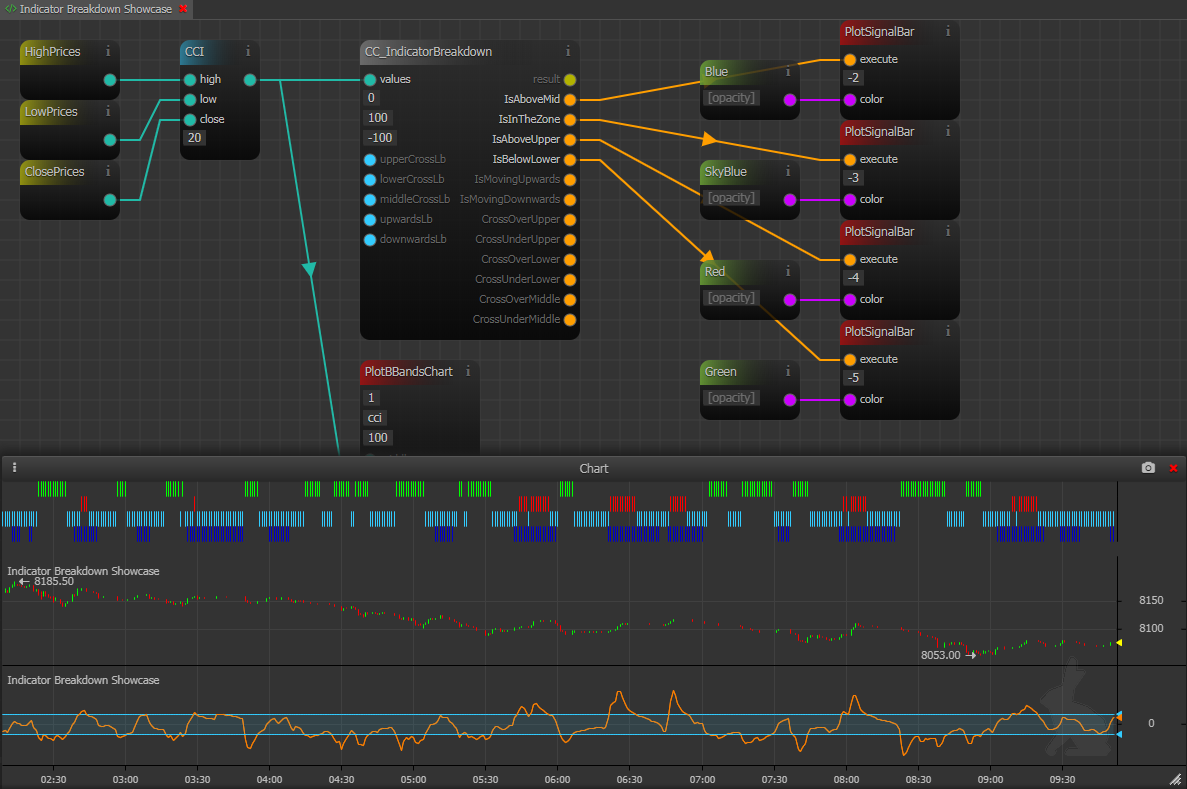Show info for PlotBBandsChart node

point(468,371)
